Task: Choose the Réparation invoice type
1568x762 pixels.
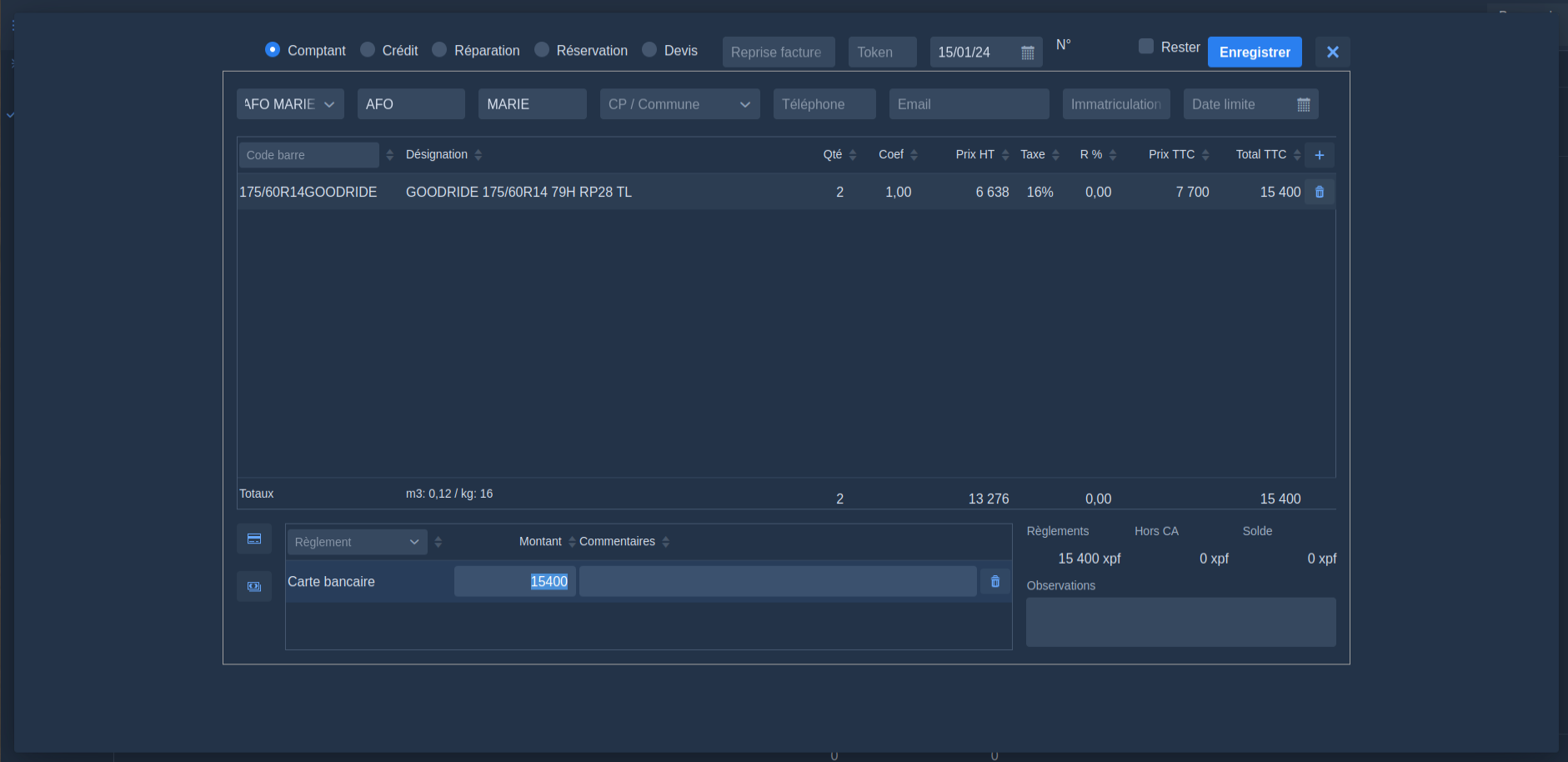Action: (x=439, y=50)
